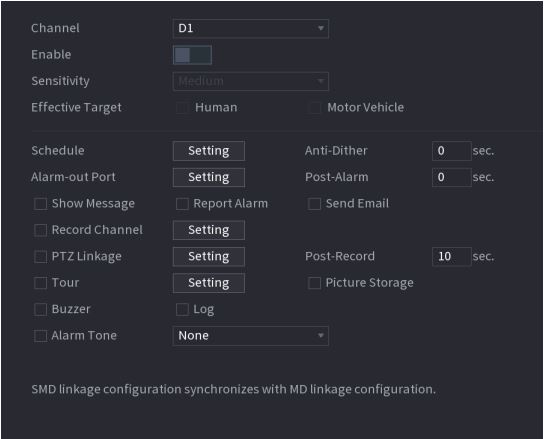Viewport: 544px width, 439px height.
Task: Open PTZ Linkage Setting button
Action: pyautogui.click(x=209, y=257)
